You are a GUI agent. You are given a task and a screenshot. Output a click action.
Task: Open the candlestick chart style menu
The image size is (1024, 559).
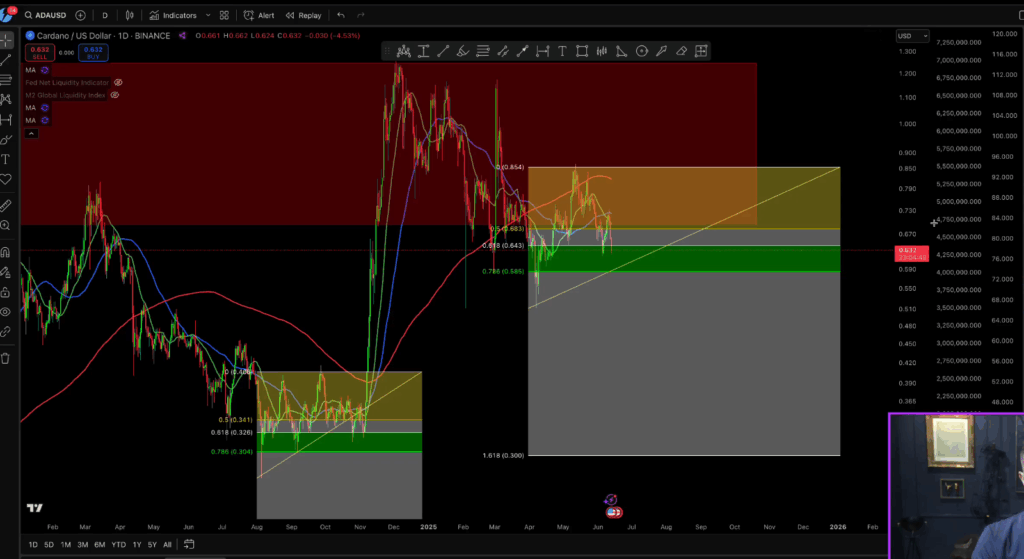click(x=129, y=15)
